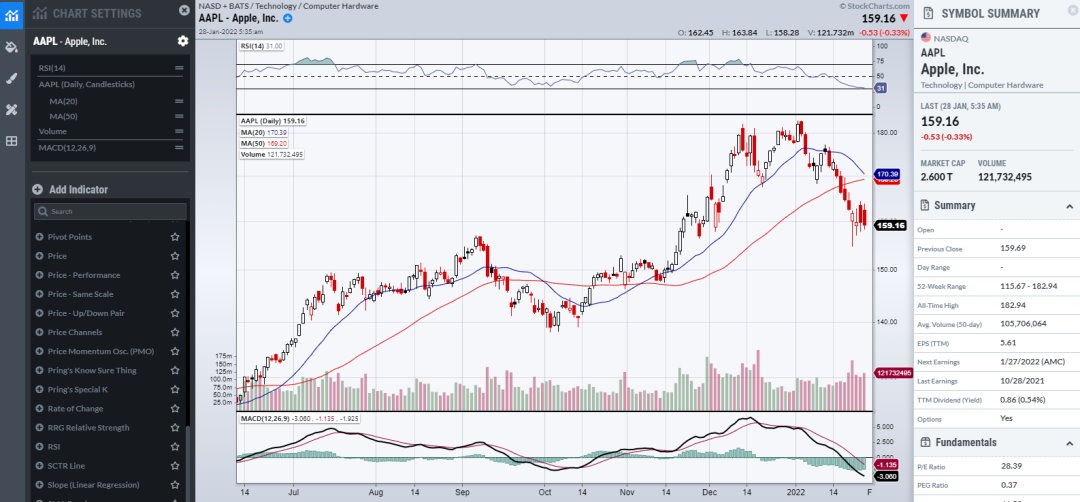The height and width of the screenshot is (502, 1080).
Task: Click the Symbol Summary panel header icon
Action: [928, 13]
